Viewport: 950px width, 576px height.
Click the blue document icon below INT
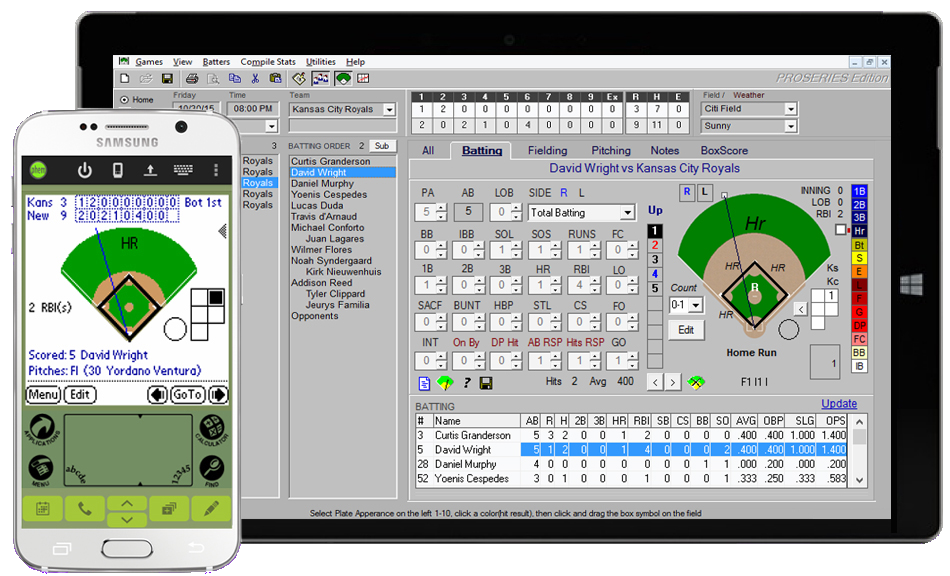(424, 383)
